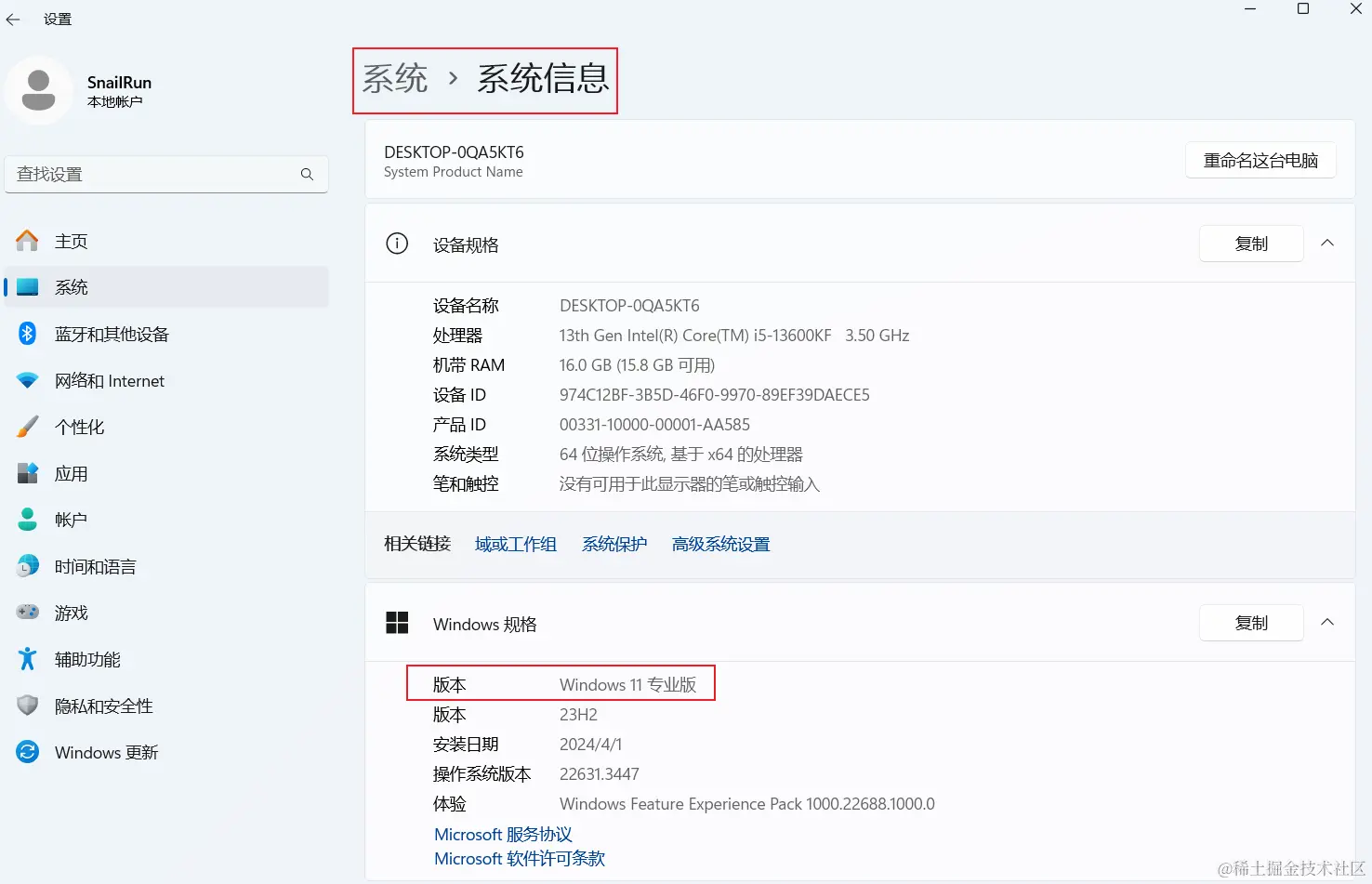This screenshot has height=884, width=1372.
Task: Click the install date 2024/4/1
Action: tap(591, 745)
